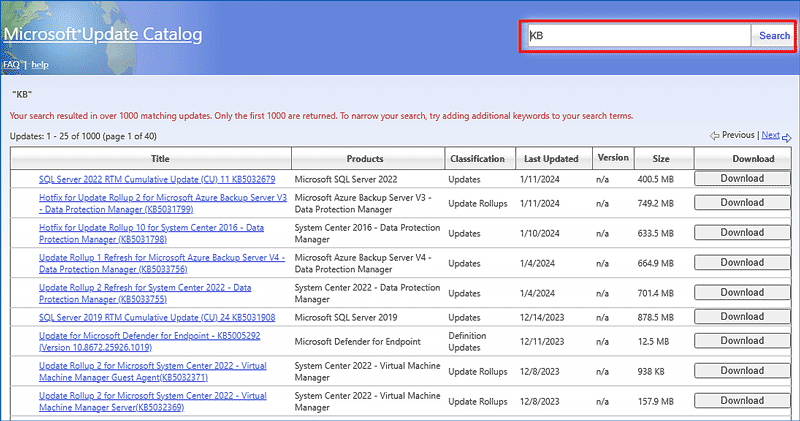The image size is (800, 421).
Task: Open Update Rollup 1 Refresh KB5033756 link
Action: tap(162, 263)
